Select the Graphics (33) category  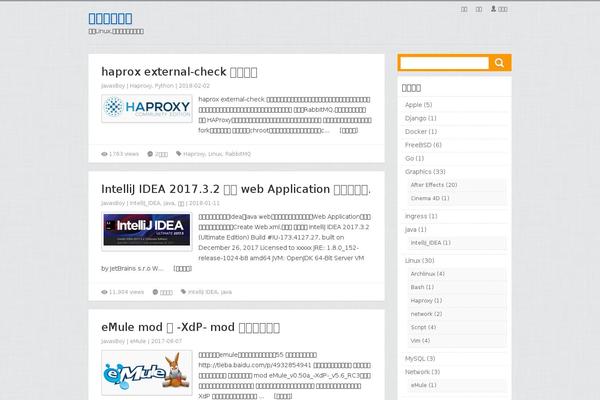tap(425, 171)
